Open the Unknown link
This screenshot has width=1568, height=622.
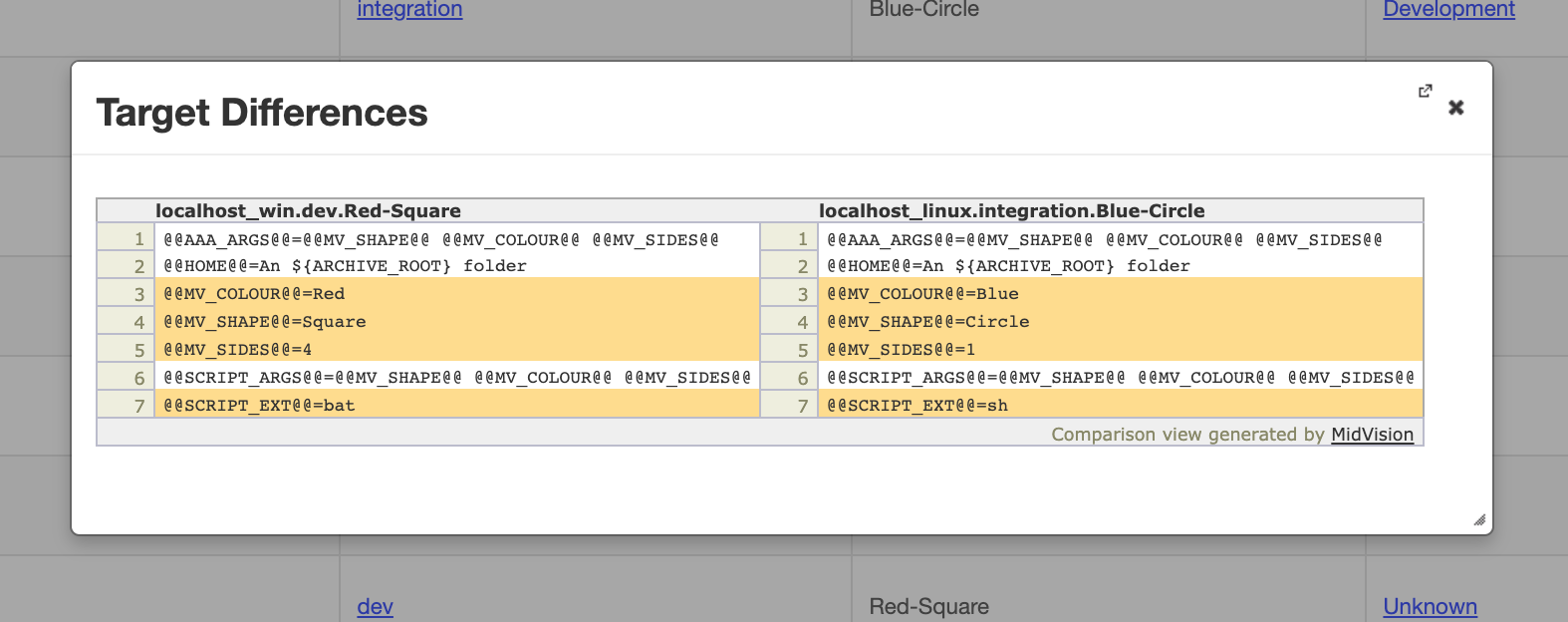point(1430,606)
